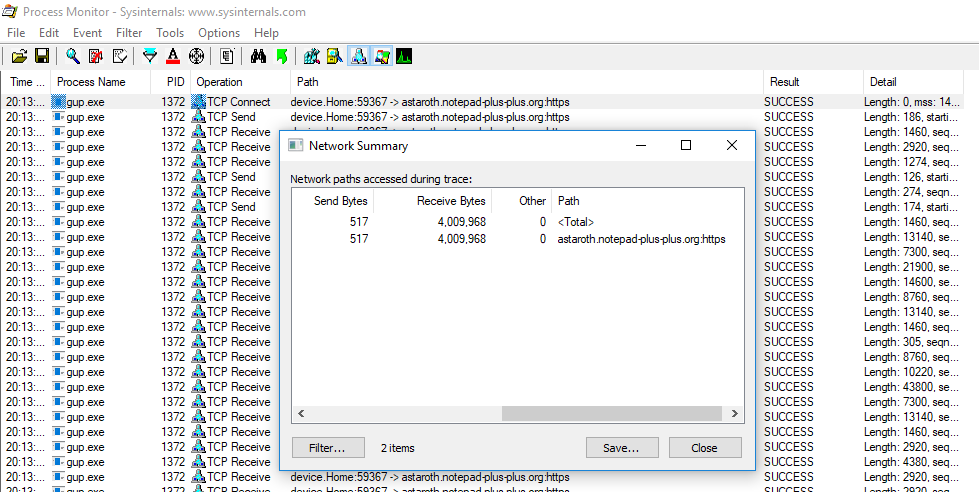Click the Path column header in Network Summary

click(x=647, y=200)
